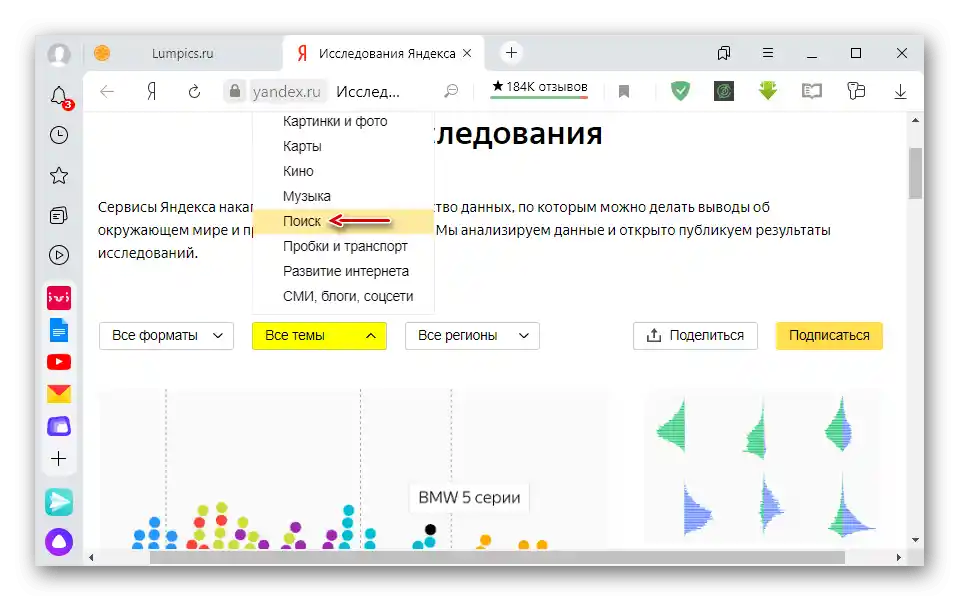The width and height of the screenshot is (959, 601).
Task: Click scroll up arrow
Action: click(x=916, y=120)
